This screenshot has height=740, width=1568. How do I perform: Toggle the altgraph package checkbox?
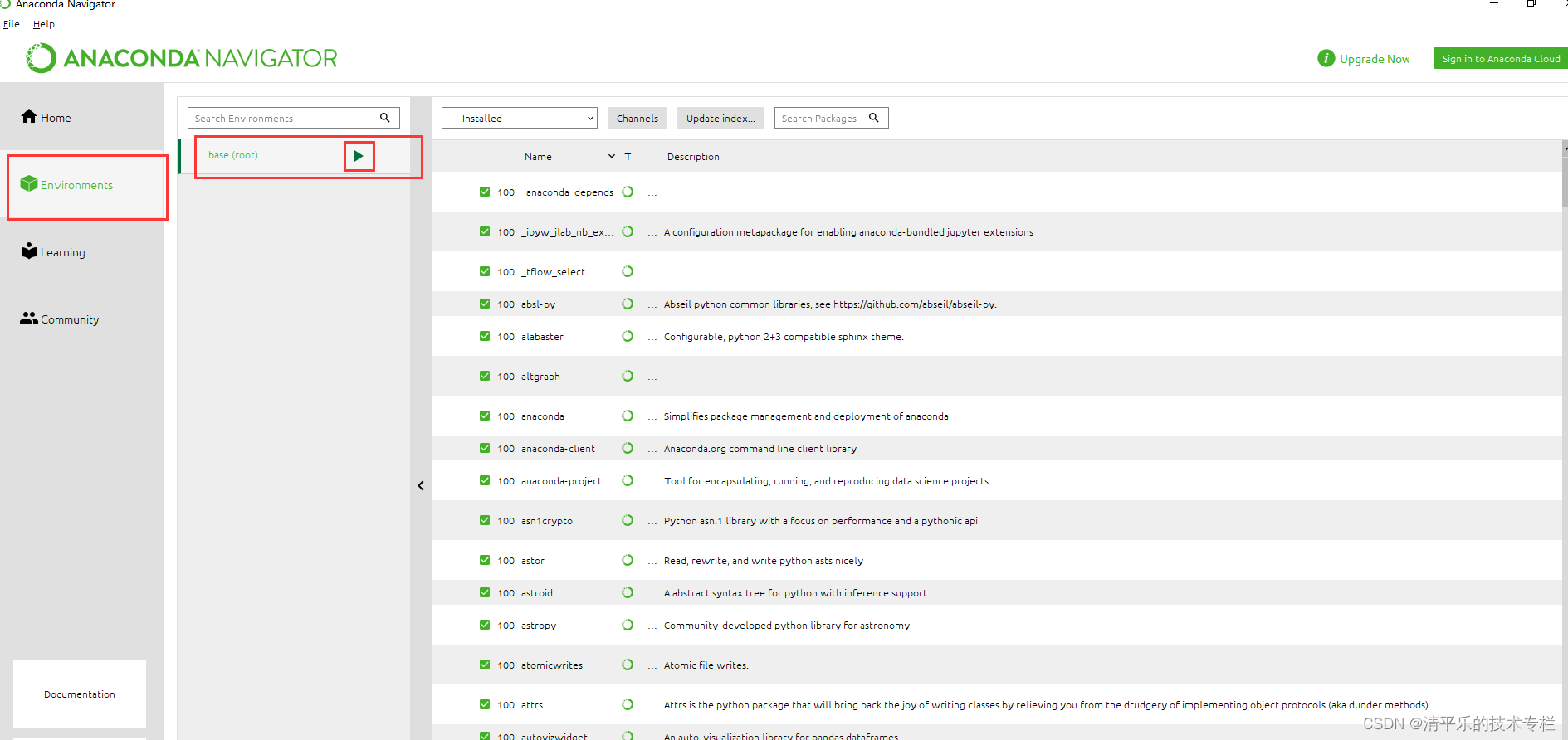pos(485,376)
